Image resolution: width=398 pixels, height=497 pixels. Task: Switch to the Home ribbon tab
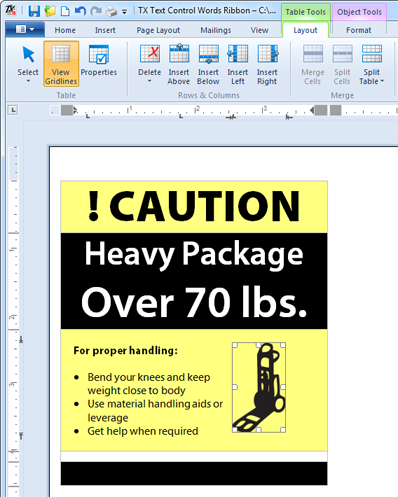(x=65, y=30)
